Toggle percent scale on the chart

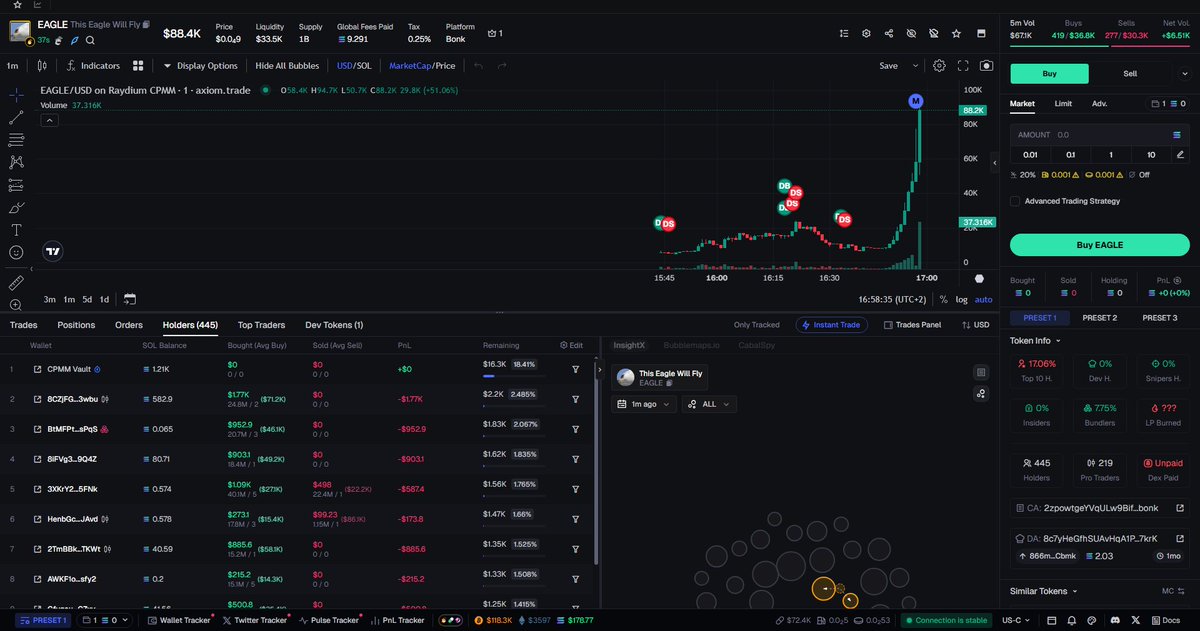[944, 299]
